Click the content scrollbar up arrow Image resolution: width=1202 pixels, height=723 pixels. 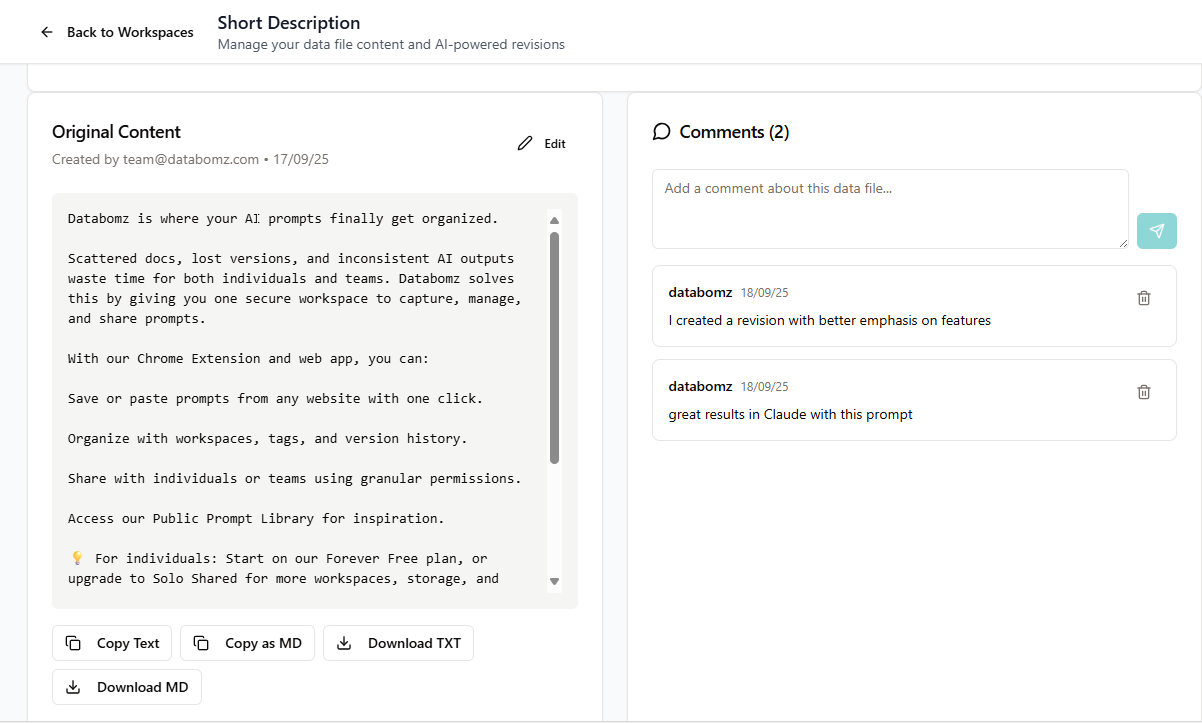554,220
